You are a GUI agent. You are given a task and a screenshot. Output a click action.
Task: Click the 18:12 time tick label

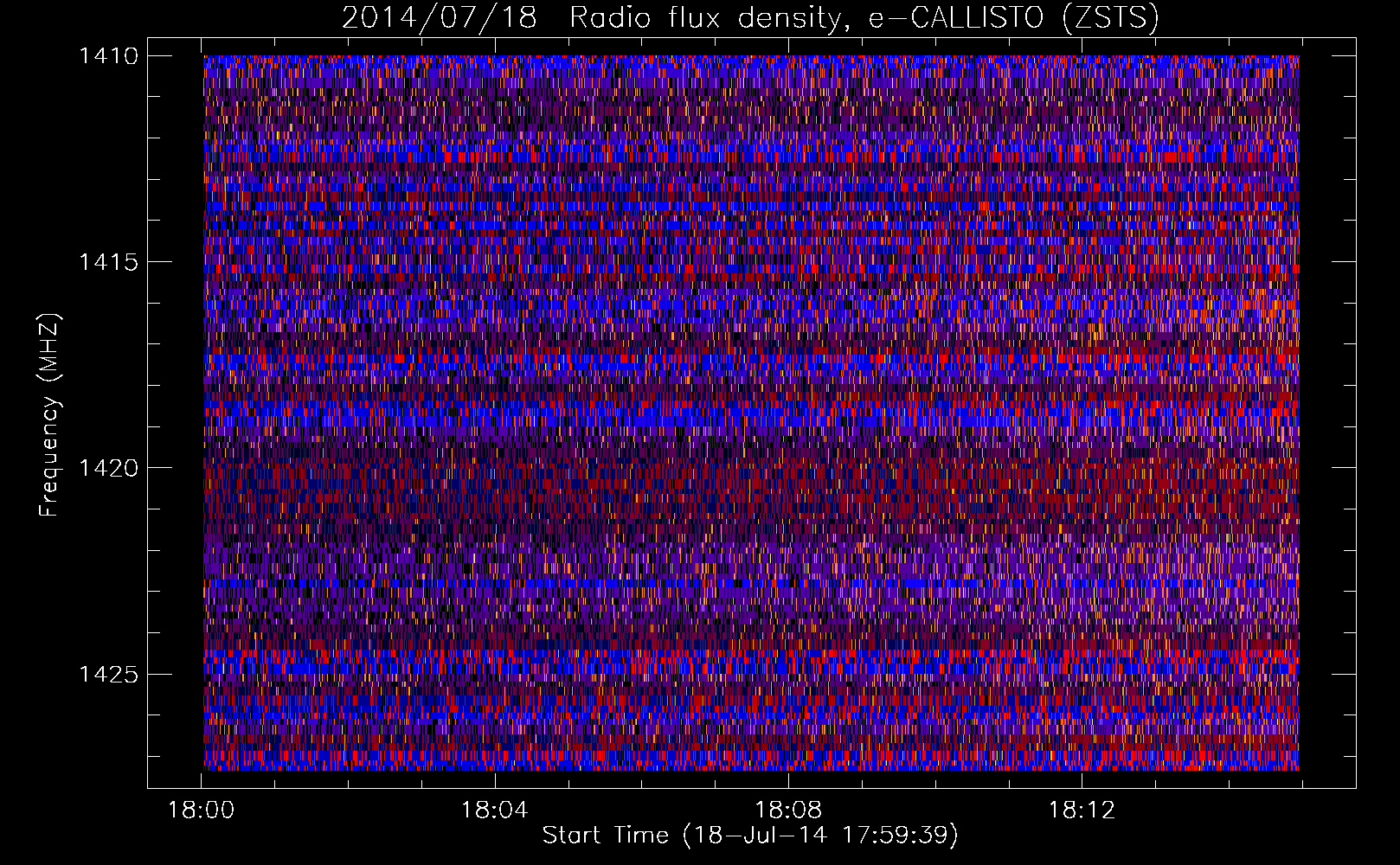1082,811
